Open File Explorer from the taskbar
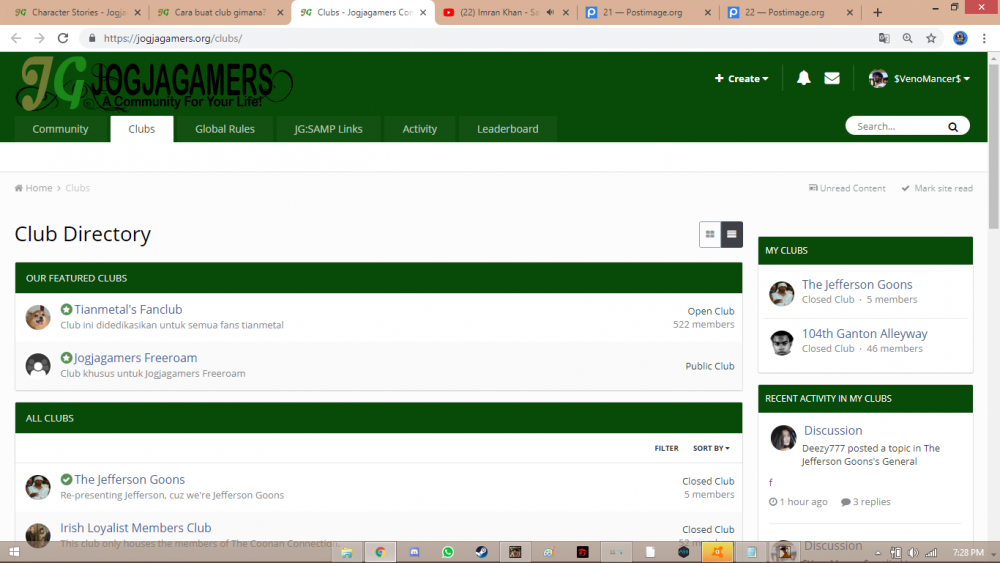Viewport: 1000px width, 563px height. (x=346, y=552)
